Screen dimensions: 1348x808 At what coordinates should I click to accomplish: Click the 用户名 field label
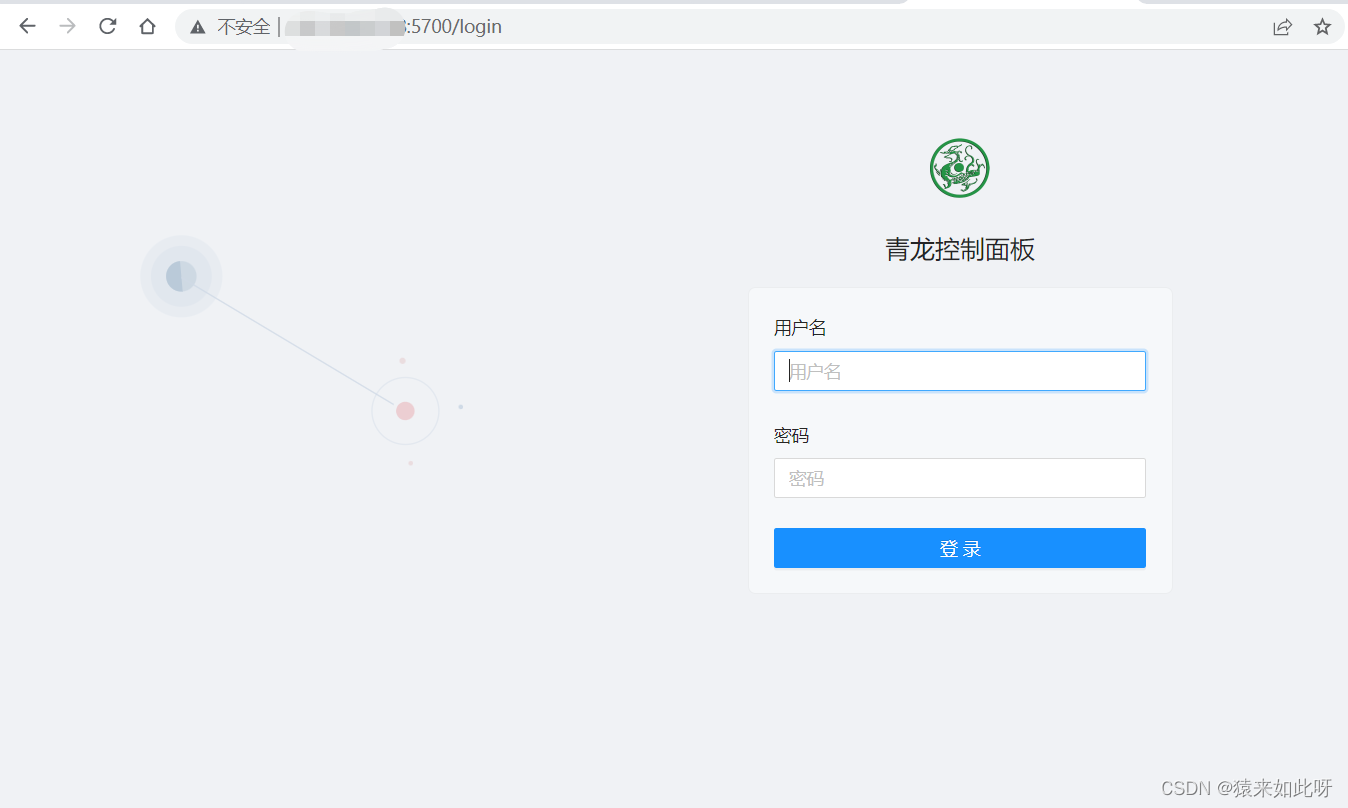[x=800, y=328]
